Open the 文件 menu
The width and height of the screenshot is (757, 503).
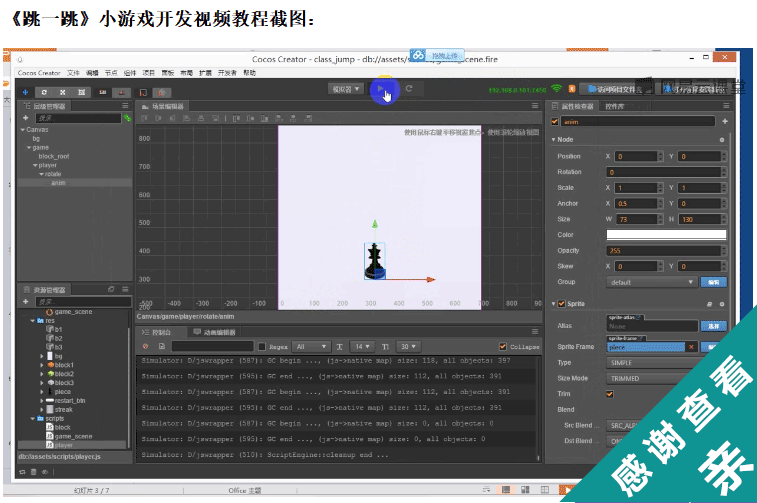click(x=73, y=73)
